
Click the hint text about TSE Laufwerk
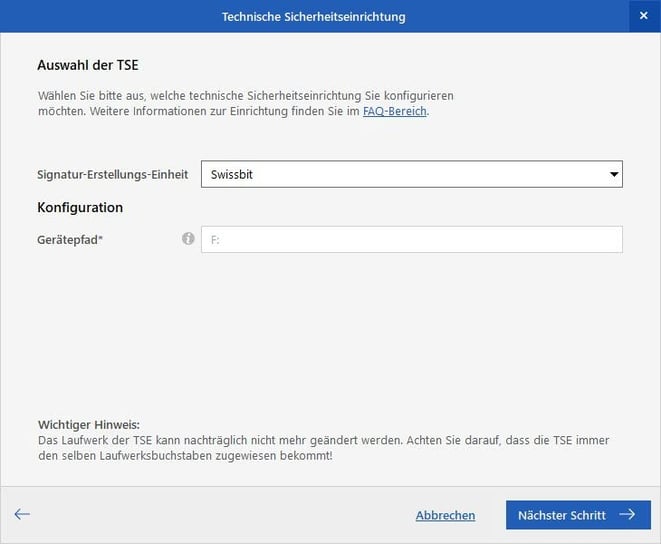(323, 448)
